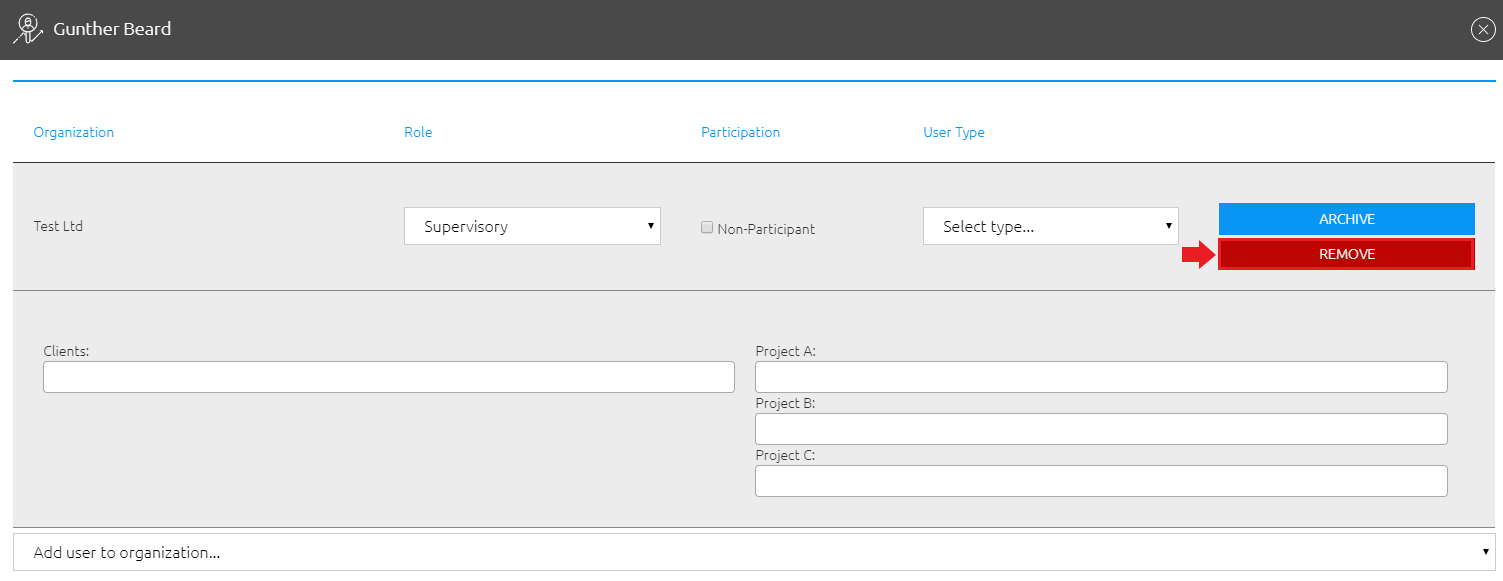This screenshot has height=581, width=1503.
Task: Click into the Project A field
Action: click(1100, 377)
